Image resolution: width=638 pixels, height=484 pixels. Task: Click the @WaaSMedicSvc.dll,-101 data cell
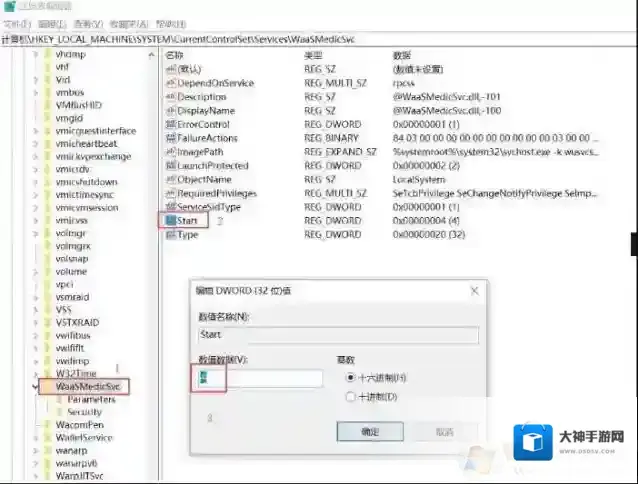pyautogui.click(x=446, y=97)
